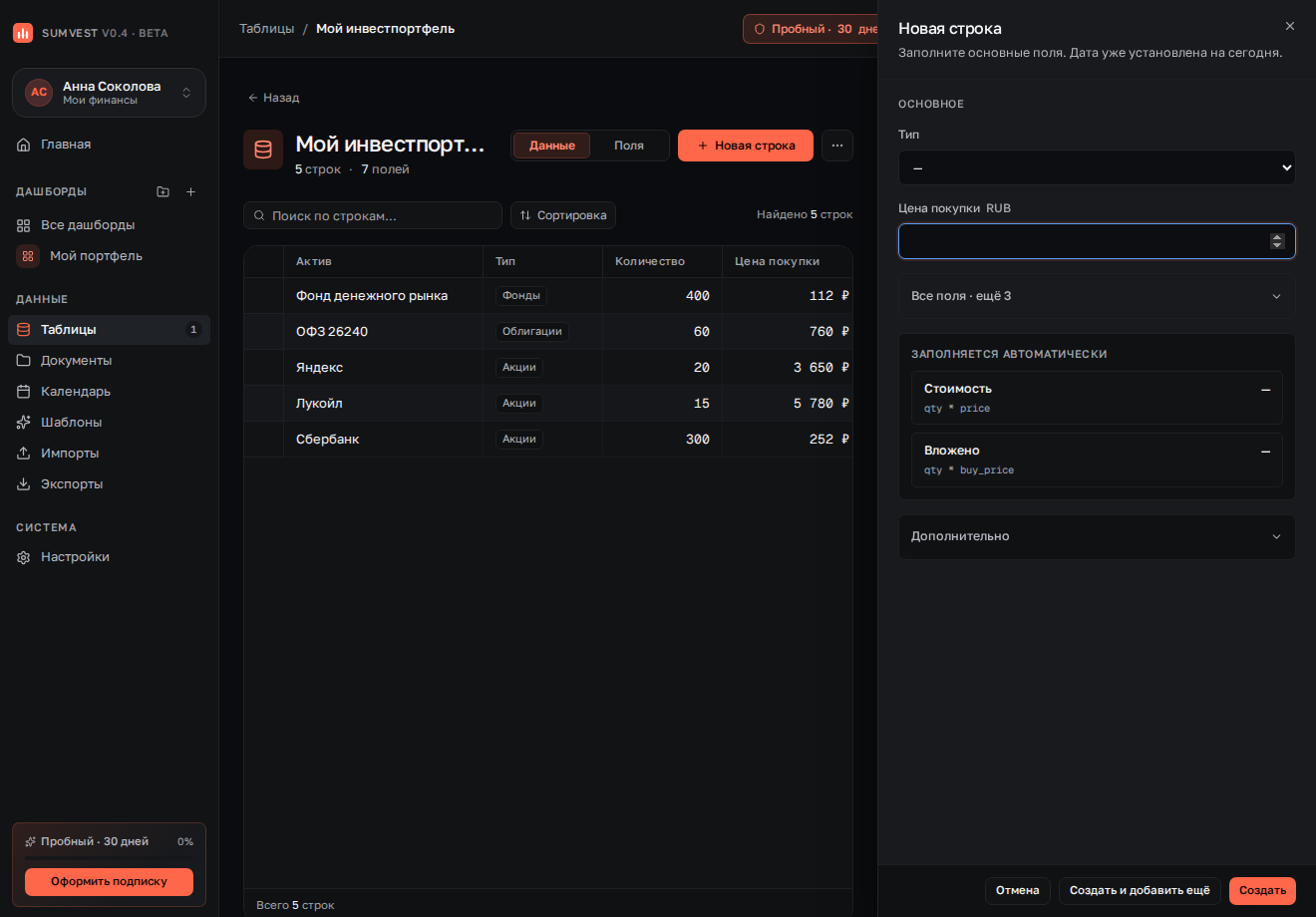Go back via the Назад link
This screenshot has height=917, width=1316.
(x=273, y=98)
